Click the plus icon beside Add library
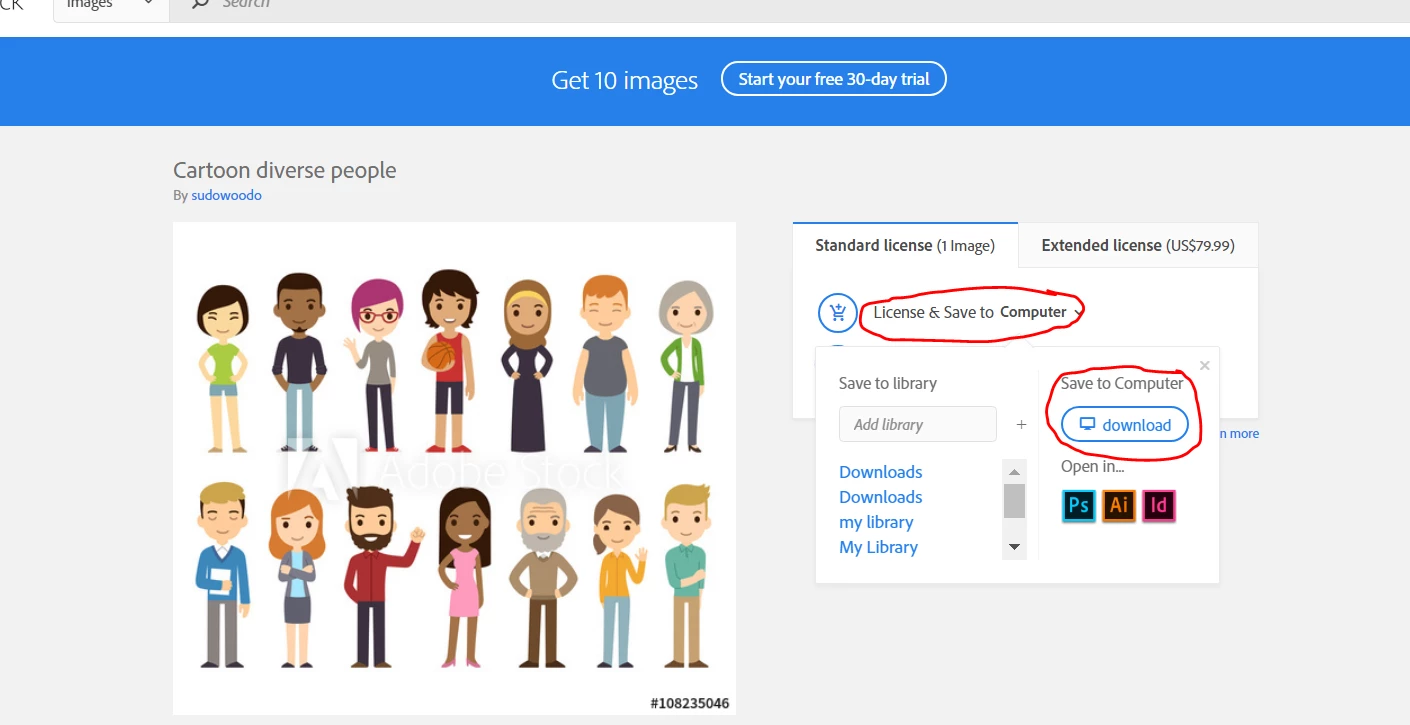 point(1021,424)
